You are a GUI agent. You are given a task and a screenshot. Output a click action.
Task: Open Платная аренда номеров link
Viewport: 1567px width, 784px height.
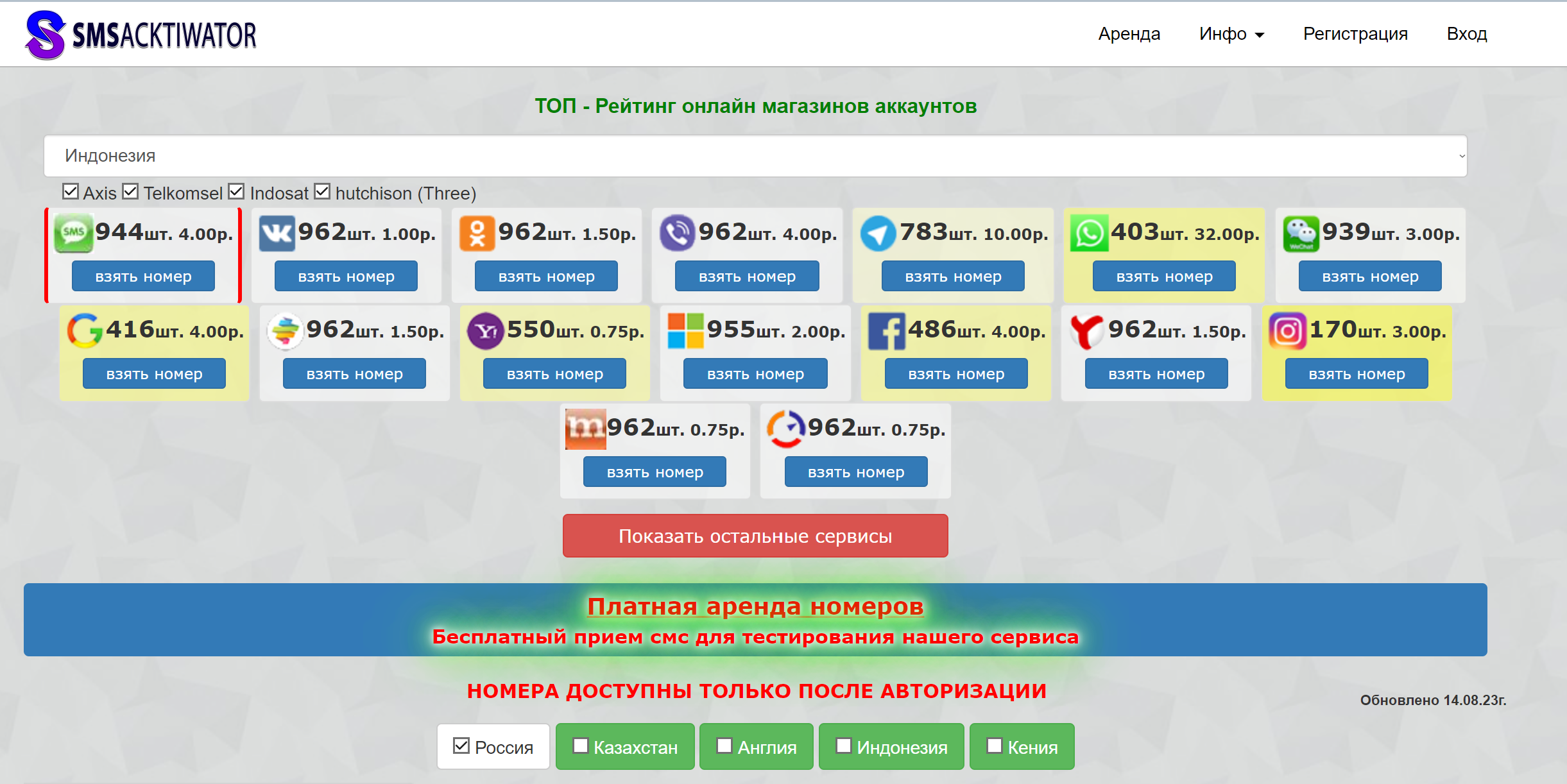(755, 606)
